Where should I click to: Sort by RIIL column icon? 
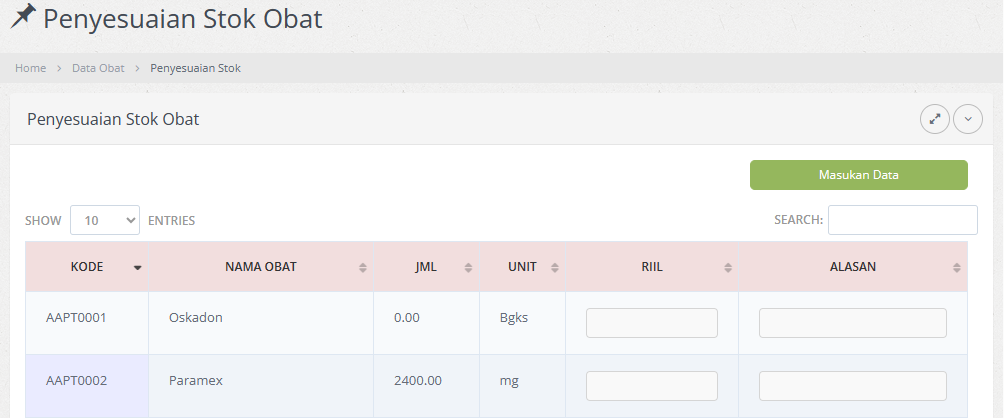[x=726, y=268]
